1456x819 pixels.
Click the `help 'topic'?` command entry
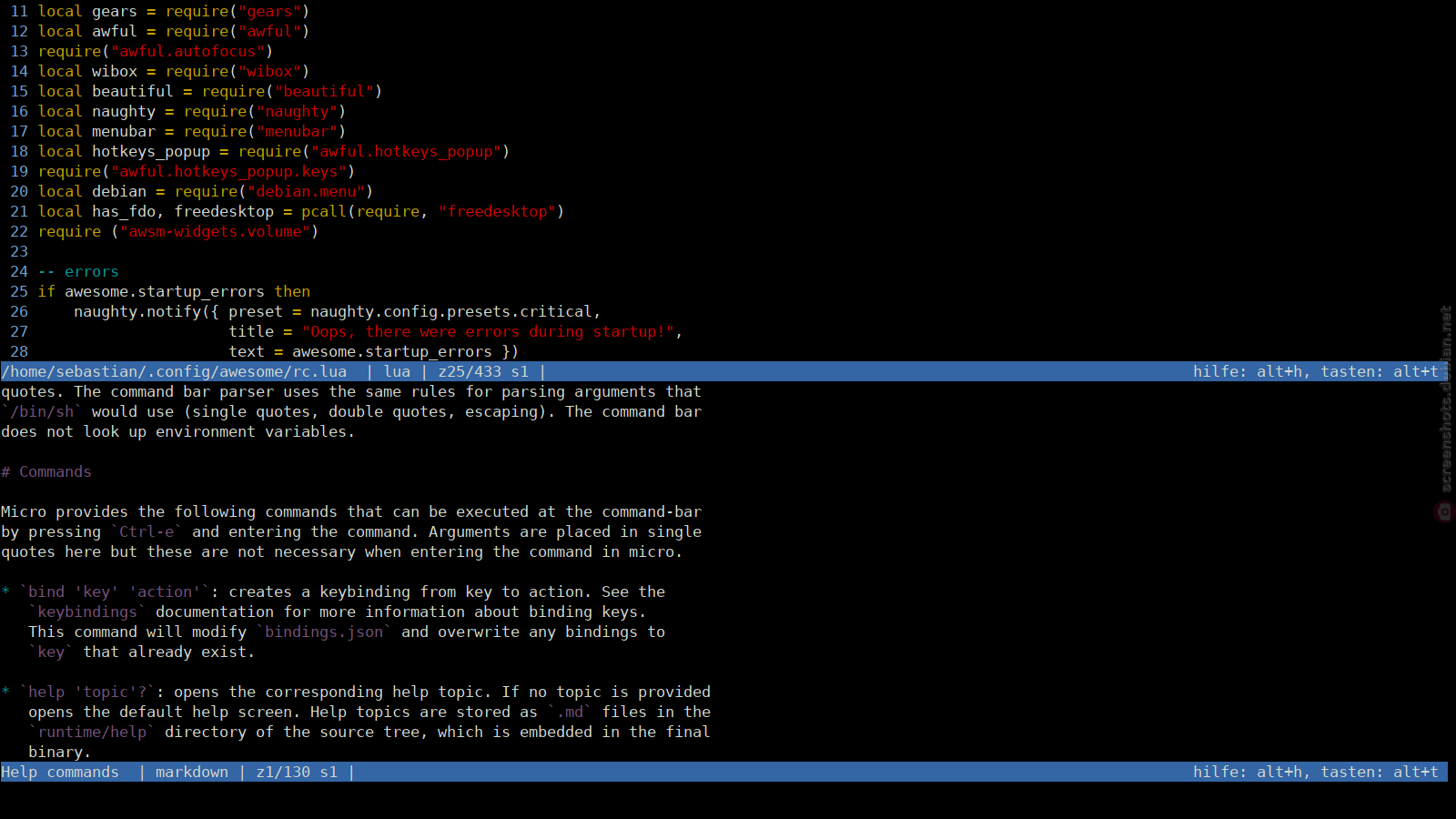87,692
